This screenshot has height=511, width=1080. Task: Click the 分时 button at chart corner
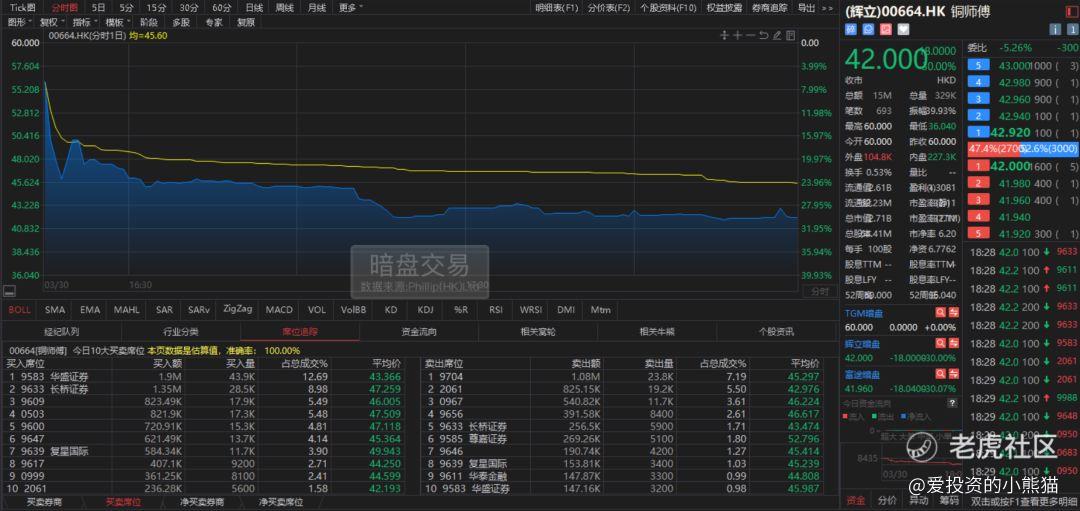tap(820, 291)
